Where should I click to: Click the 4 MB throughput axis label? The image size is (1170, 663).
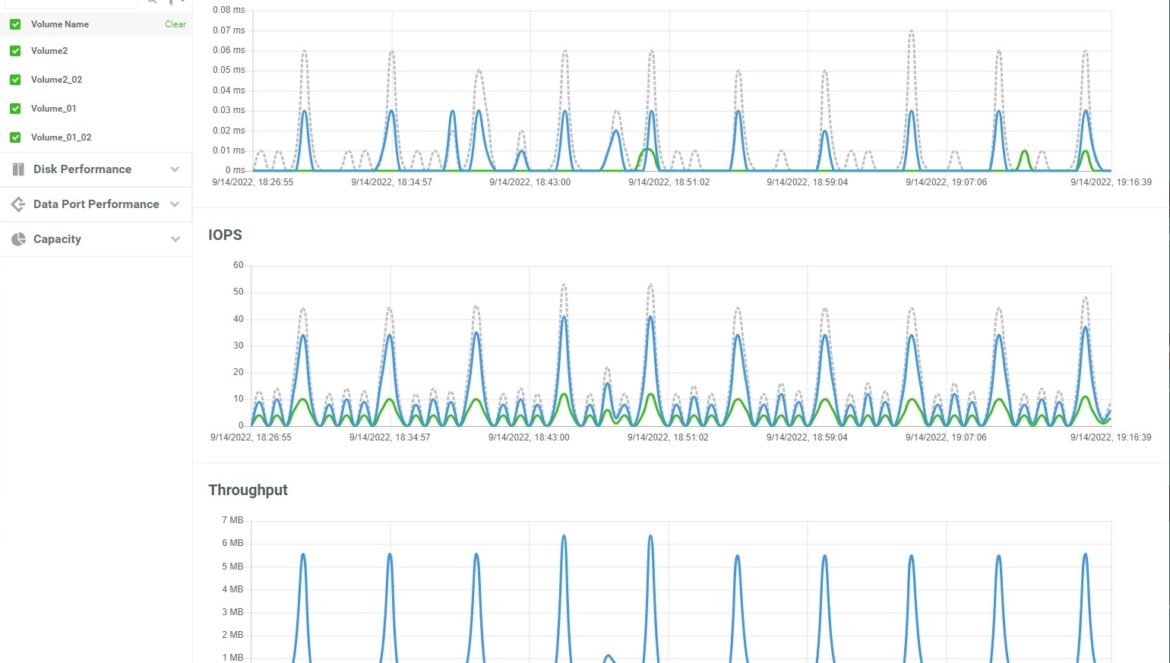[x=232, y=589]
